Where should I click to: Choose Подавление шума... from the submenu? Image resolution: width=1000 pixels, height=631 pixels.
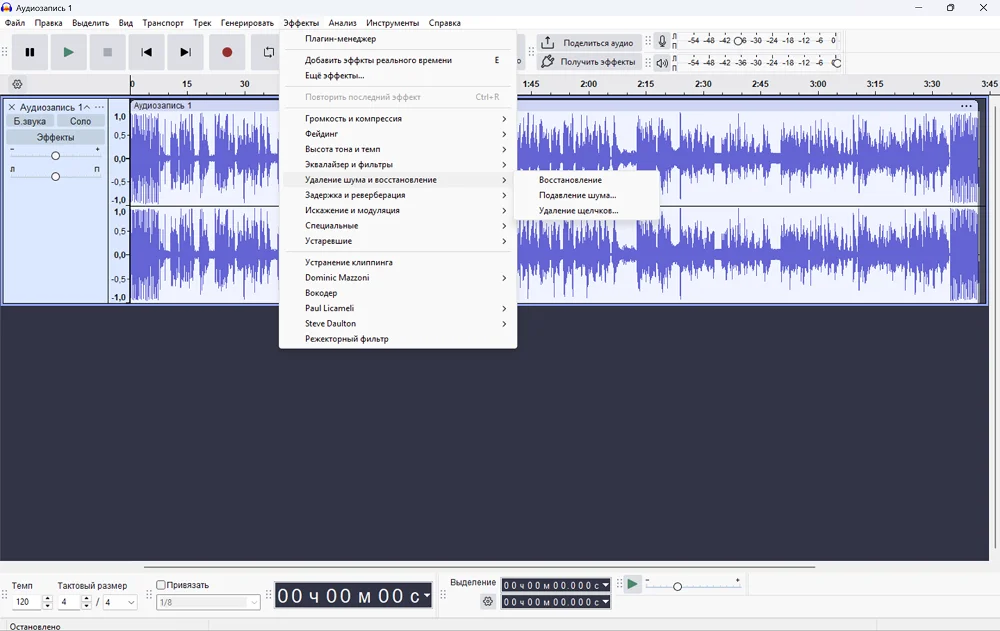(578, 196)
